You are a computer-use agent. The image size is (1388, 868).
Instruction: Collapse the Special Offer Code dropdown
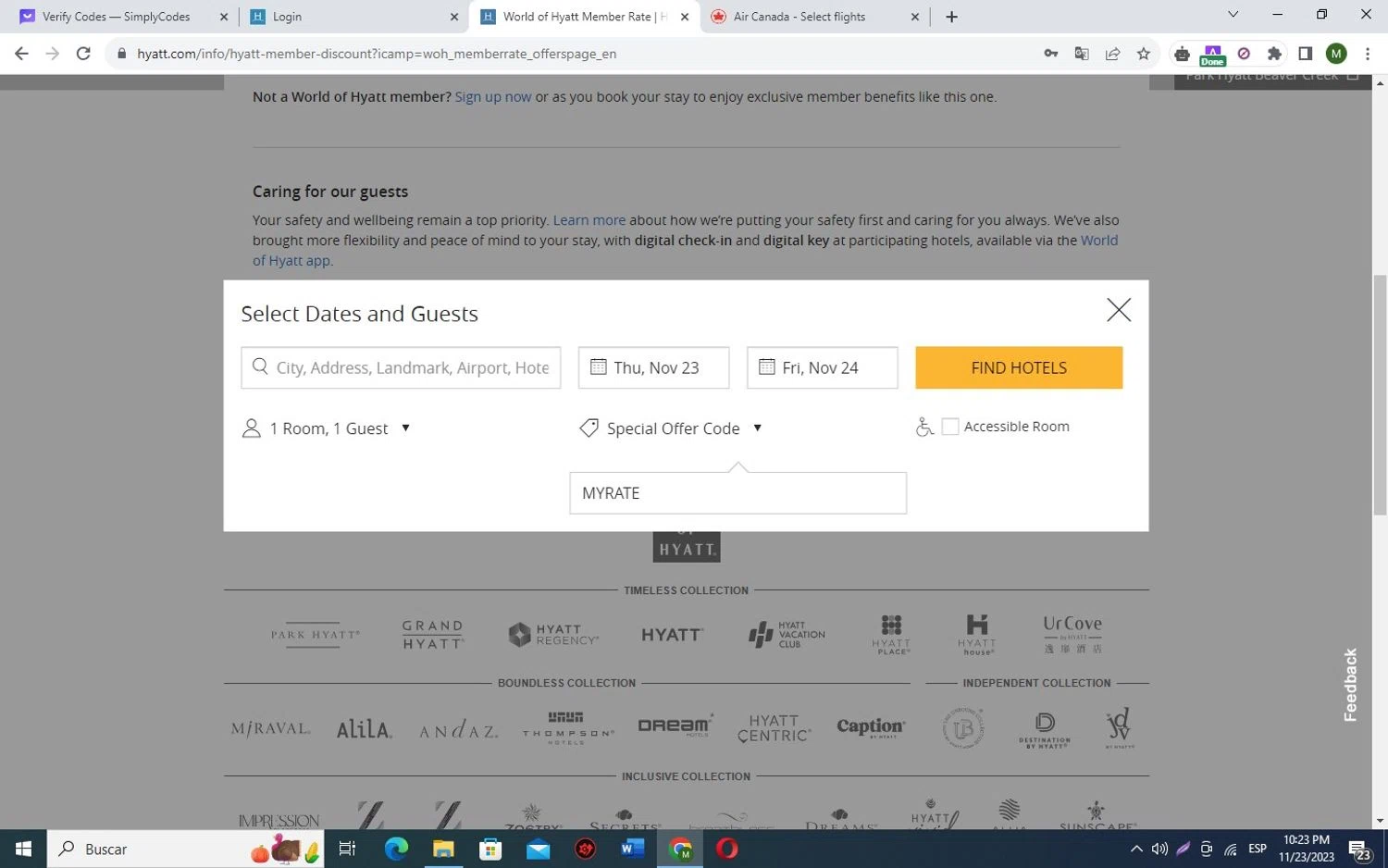click(x=671, y=428)
